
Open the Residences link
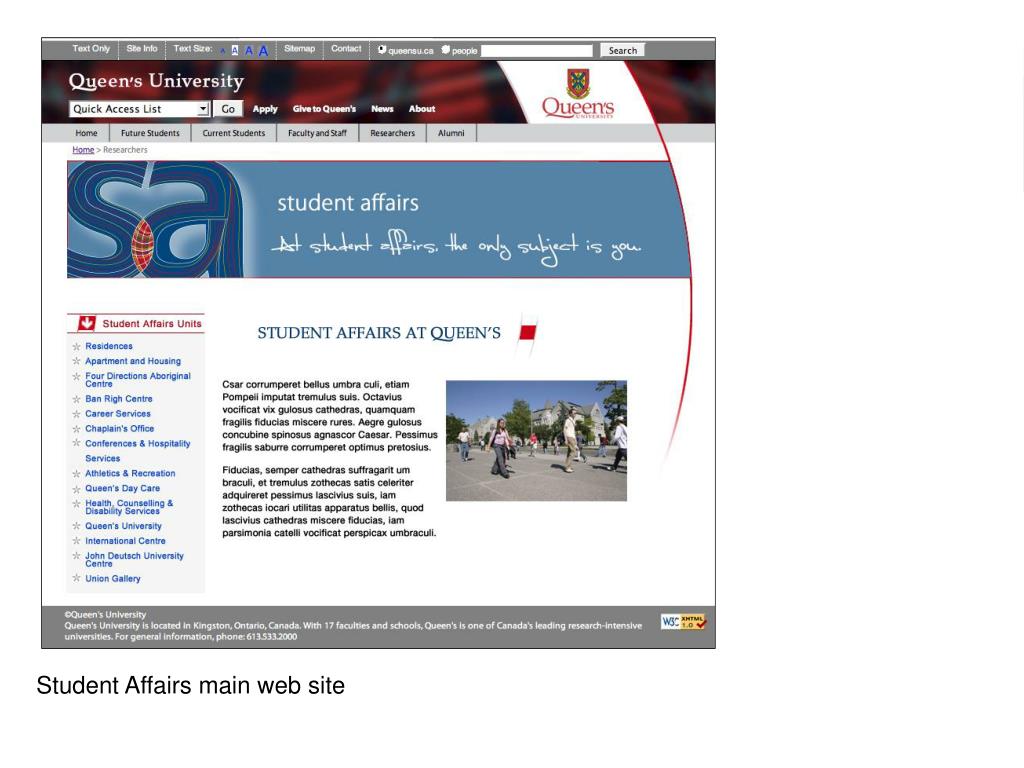click(x=109, y=346)
